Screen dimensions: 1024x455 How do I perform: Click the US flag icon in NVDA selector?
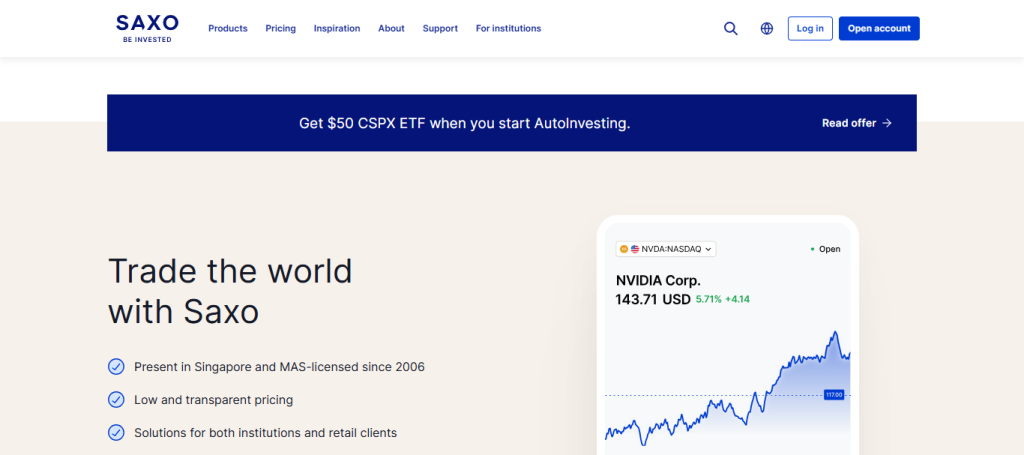coord(635,249)
